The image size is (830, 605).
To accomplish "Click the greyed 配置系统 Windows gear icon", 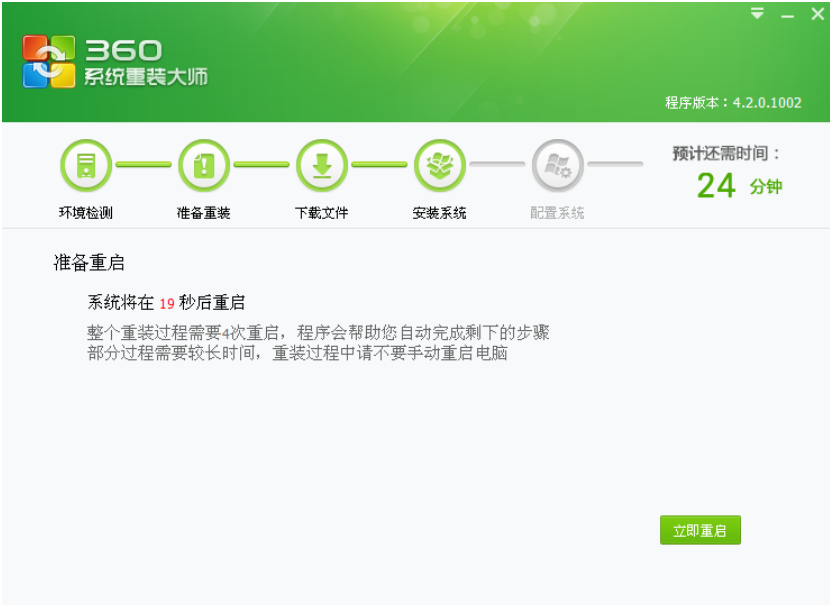I will (557, 165).
